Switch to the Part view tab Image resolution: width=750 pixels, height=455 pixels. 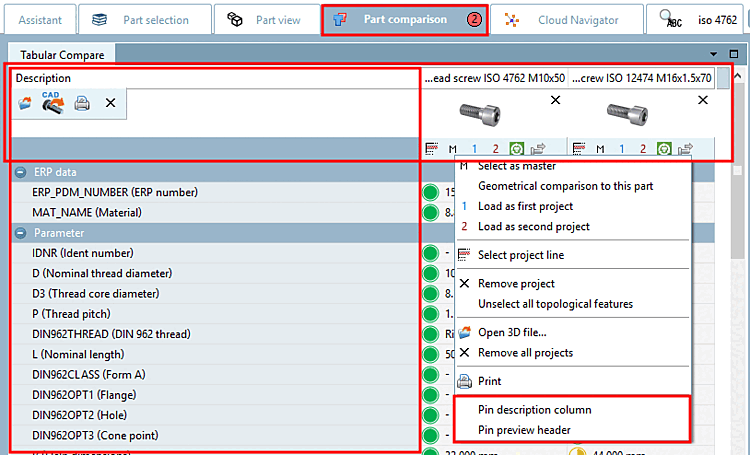pyautogui.click(x=267, y=20)
